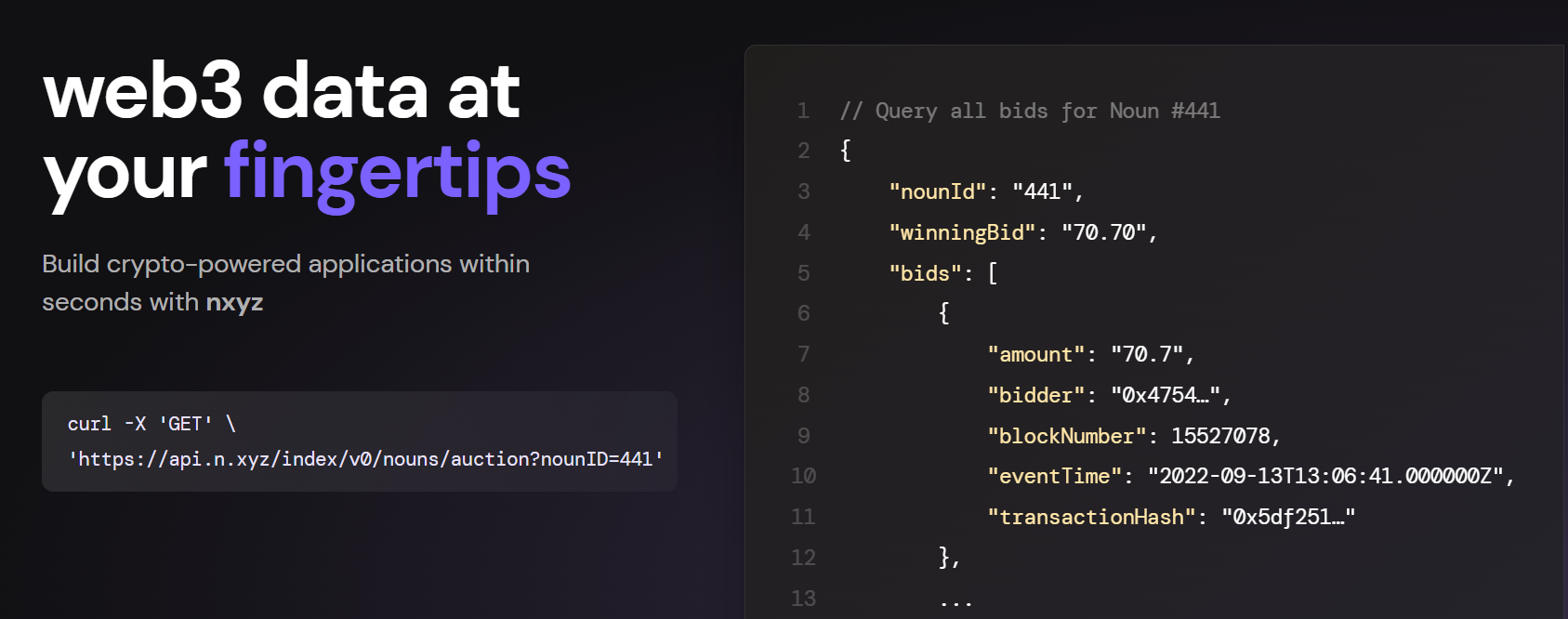Click the "// Query all bids" comment line
Screen dimensions: 1568x619
1030,112
